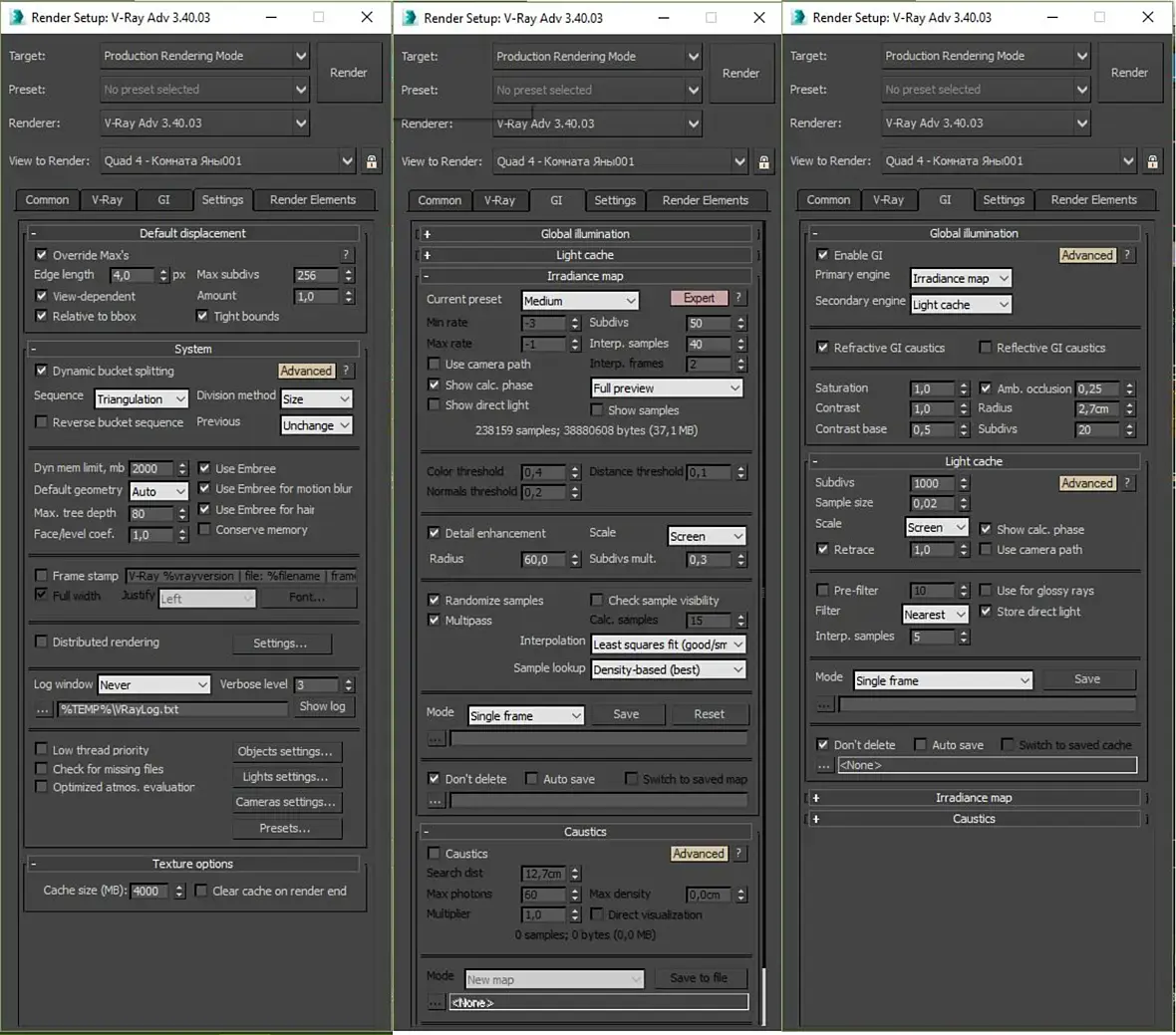Toggle Retrace in Light cache
The width and height of the screenshot is (1176, 1035).
tap(823, 549)
